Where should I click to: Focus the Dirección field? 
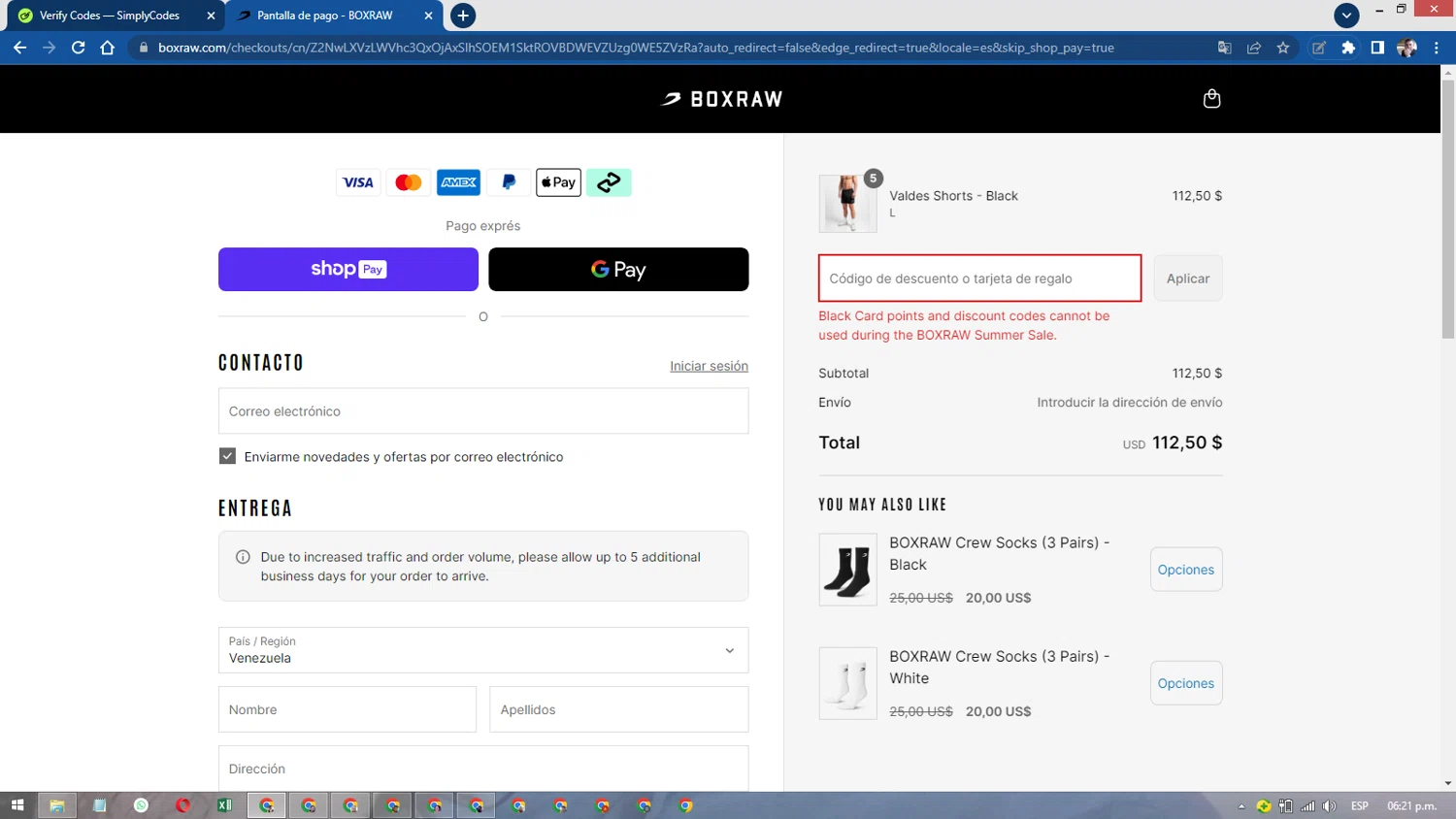click(x=483, y=769)
